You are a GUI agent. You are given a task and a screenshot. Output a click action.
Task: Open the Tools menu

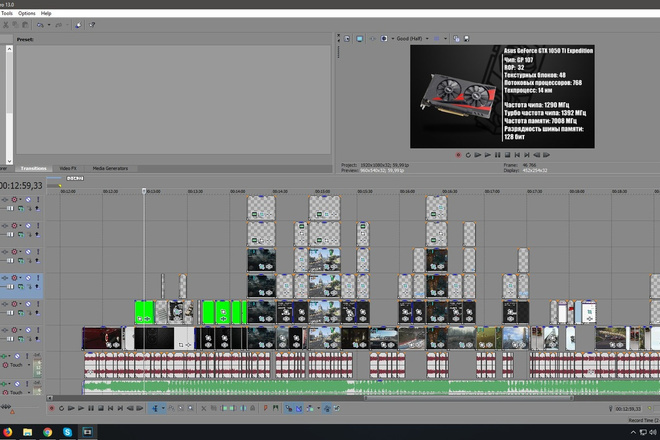tap(6, 13)
